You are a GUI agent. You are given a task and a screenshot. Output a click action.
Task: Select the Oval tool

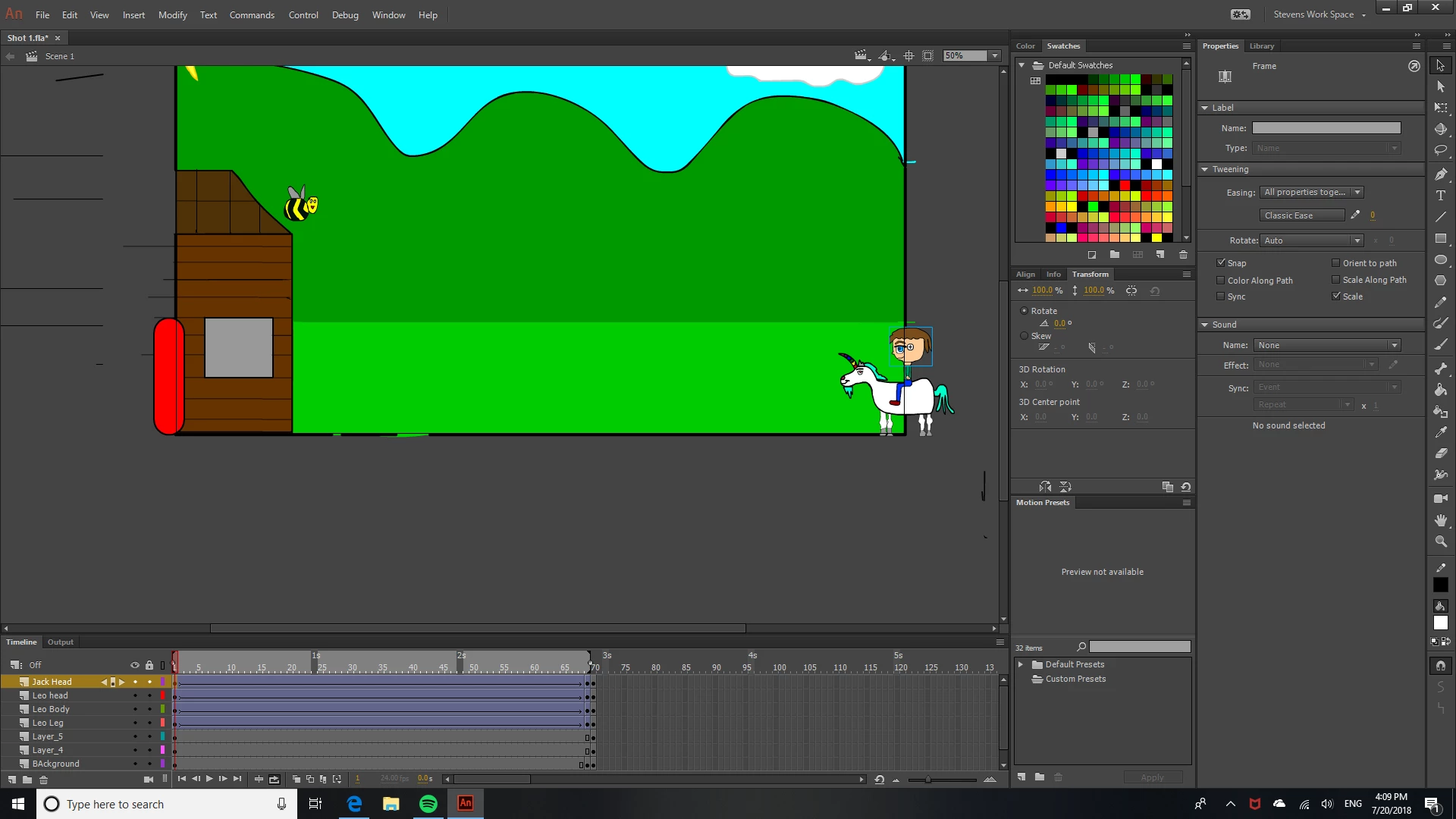pos(1441,260)
